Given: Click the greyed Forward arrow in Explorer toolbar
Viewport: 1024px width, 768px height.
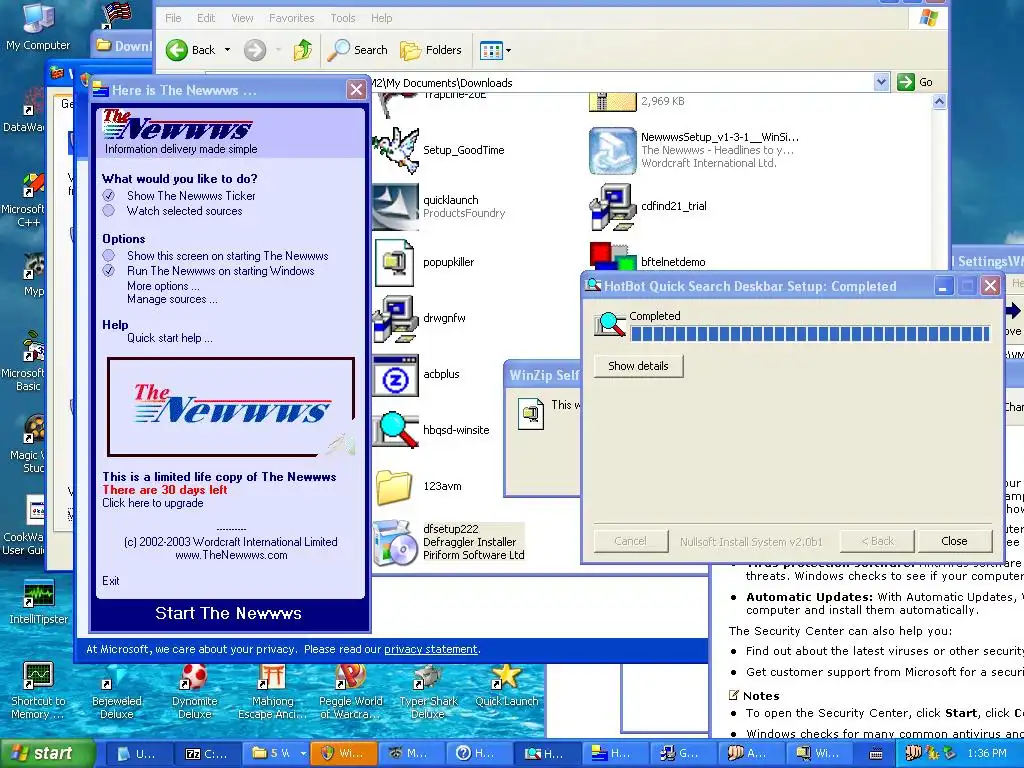Looking at the screenshot, I should click(x=255, y=50).
